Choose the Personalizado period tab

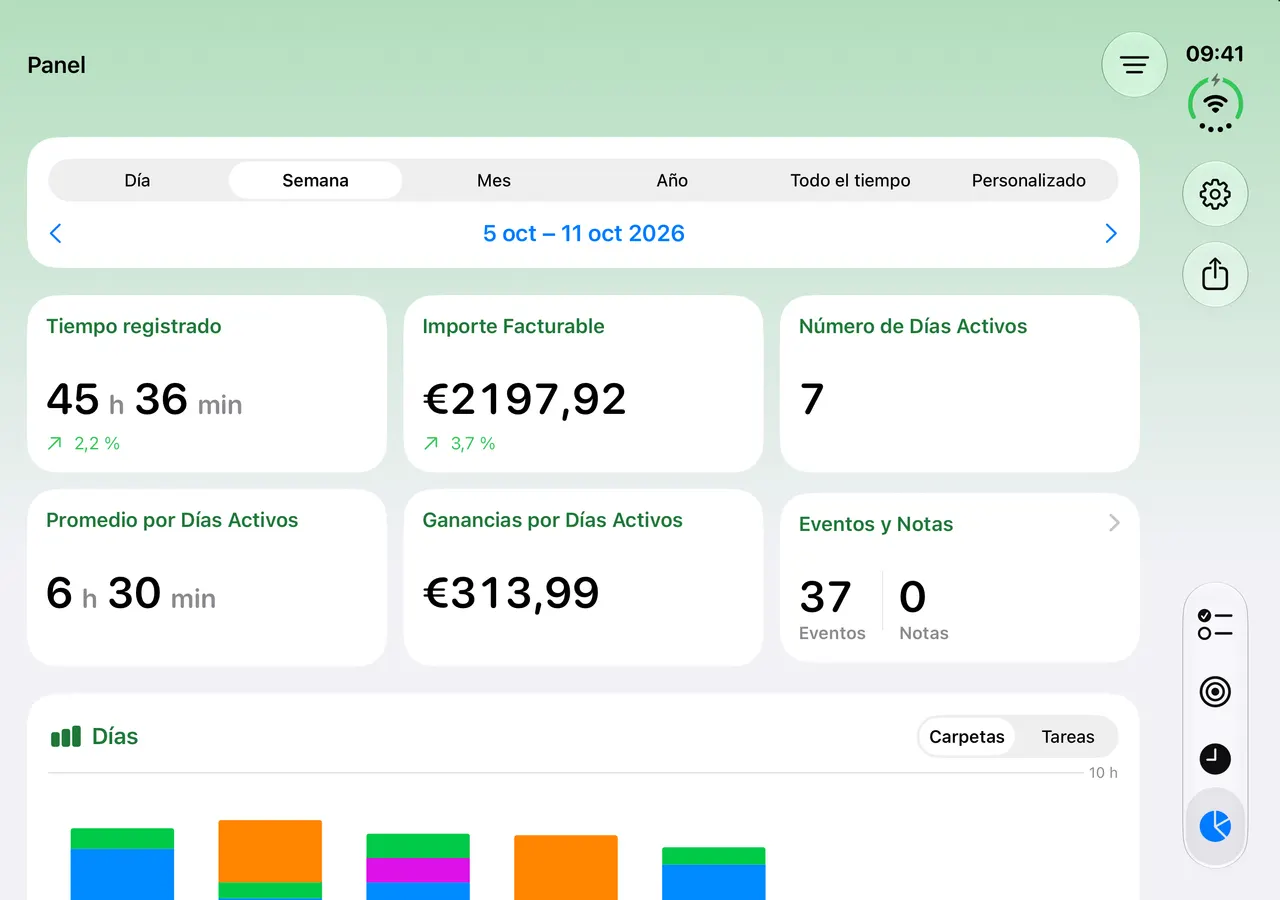pos(1029,181)
